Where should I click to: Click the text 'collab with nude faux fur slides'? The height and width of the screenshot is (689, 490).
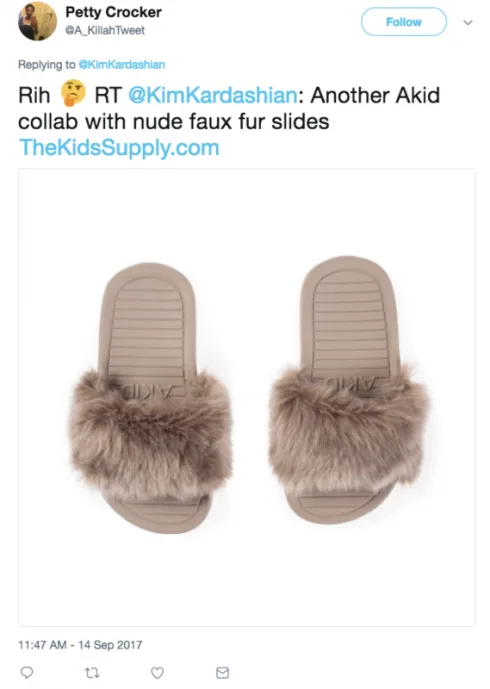pyautogui.click(x=173, y=122)
